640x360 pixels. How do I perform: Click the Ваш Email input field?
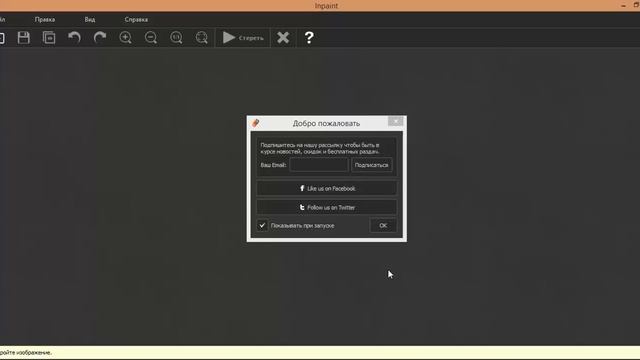point(319,165)
